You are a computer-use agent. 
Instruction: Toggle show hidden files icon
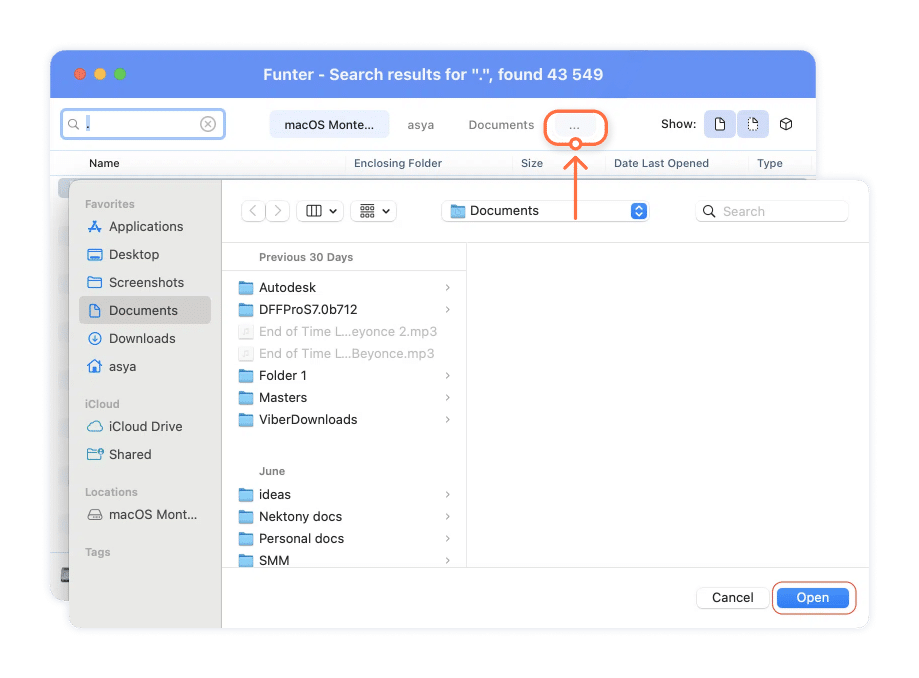click(753, 124)
